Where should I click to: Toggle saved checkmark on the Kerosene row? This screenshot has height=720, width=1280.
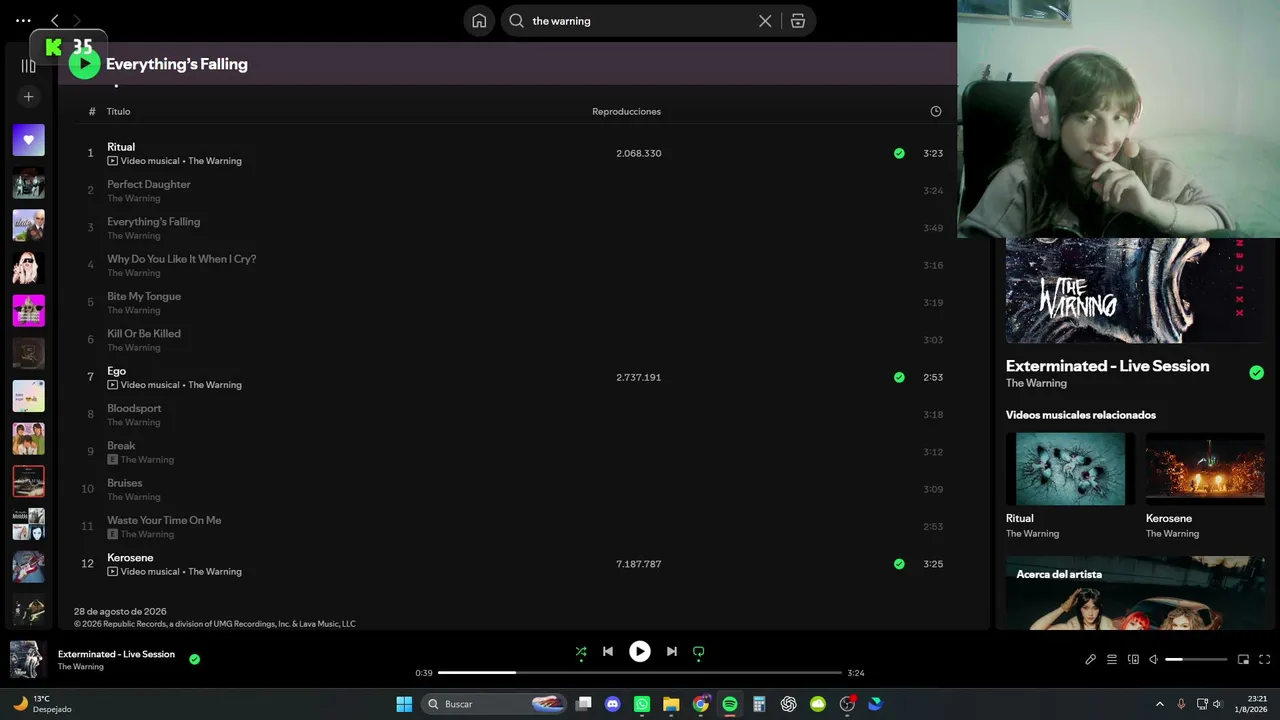(x=899, y=564)
